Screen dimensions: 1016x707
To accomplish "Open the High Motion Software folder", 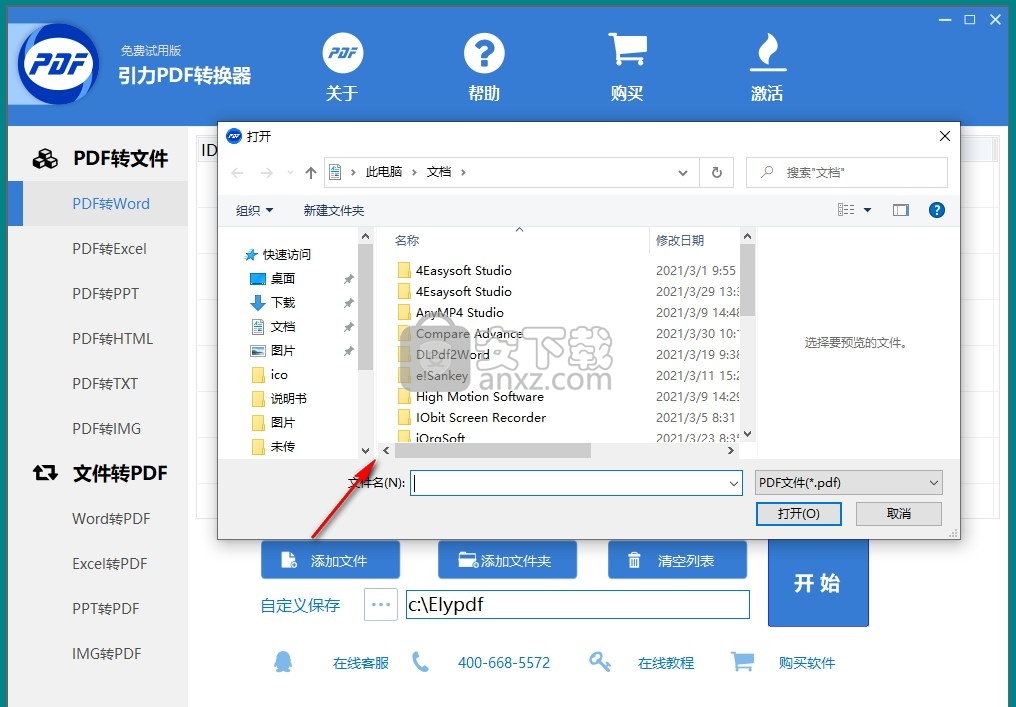I will [479, 397].
